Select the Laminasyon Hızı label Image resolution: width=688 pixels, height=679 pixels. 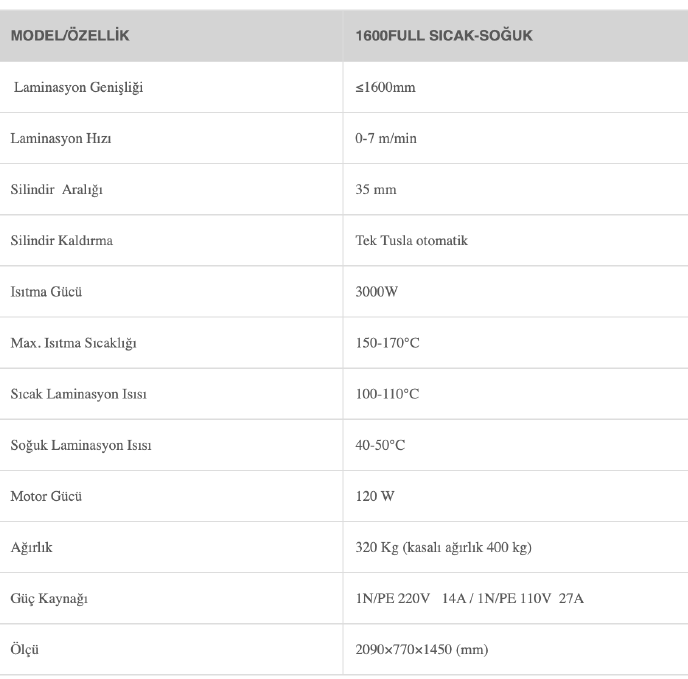click(x=61, y=138)
